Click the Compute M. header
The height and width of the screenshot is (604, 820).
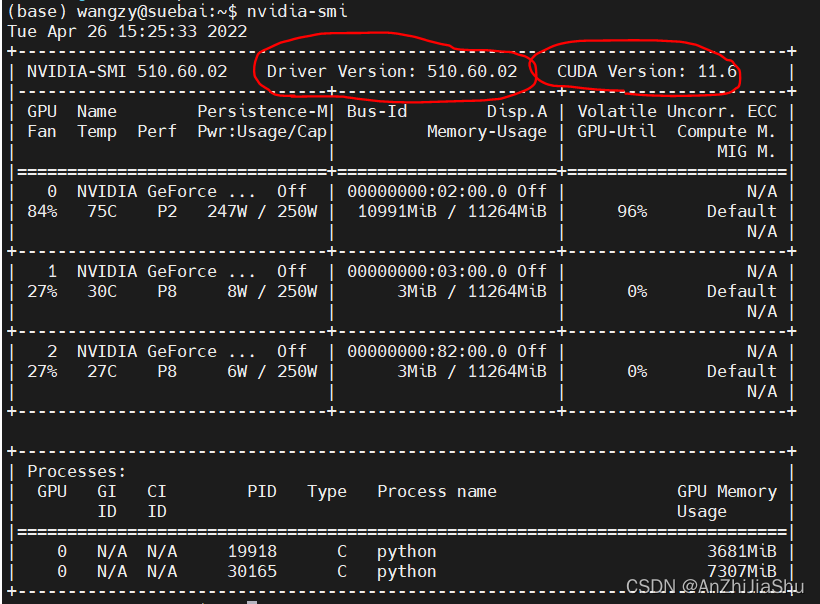pyautogui.click(x=726, y=131)
